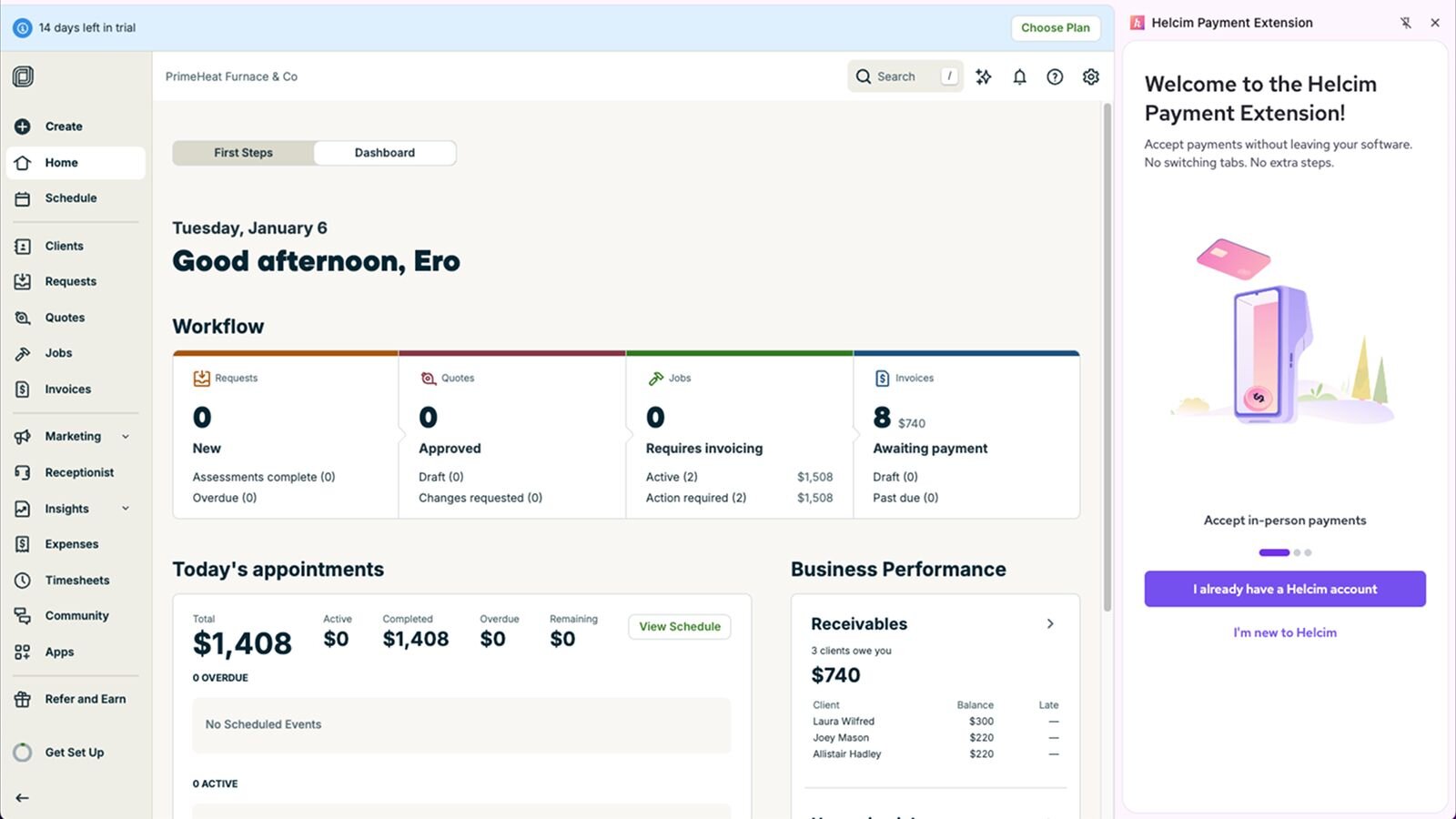Expand the Marketing submenu chevron
The height and width of the screenshot is (819, 1456).
(126, 437)
